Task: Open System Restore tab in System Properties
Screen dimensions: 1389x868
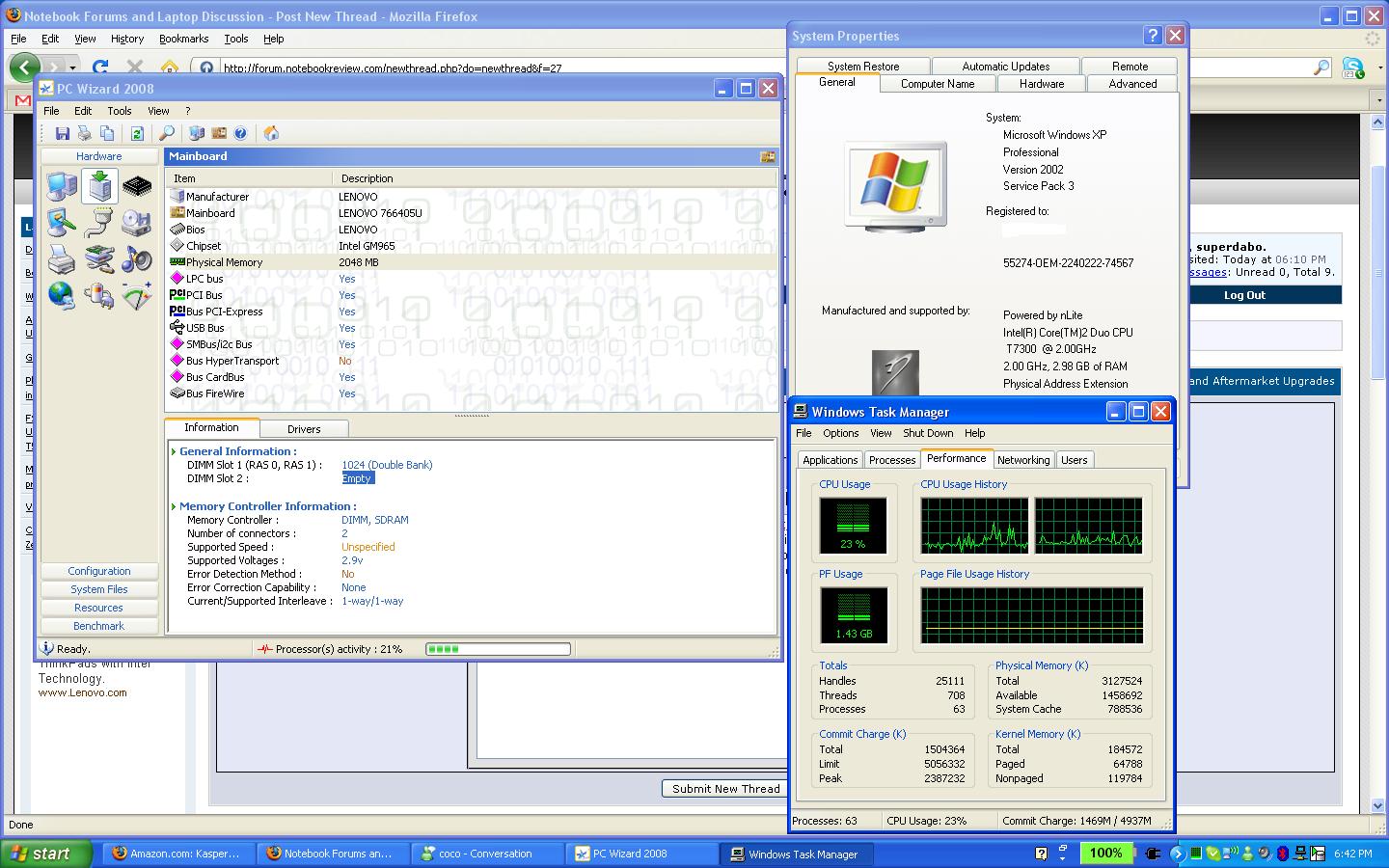Action: (863, 67)
